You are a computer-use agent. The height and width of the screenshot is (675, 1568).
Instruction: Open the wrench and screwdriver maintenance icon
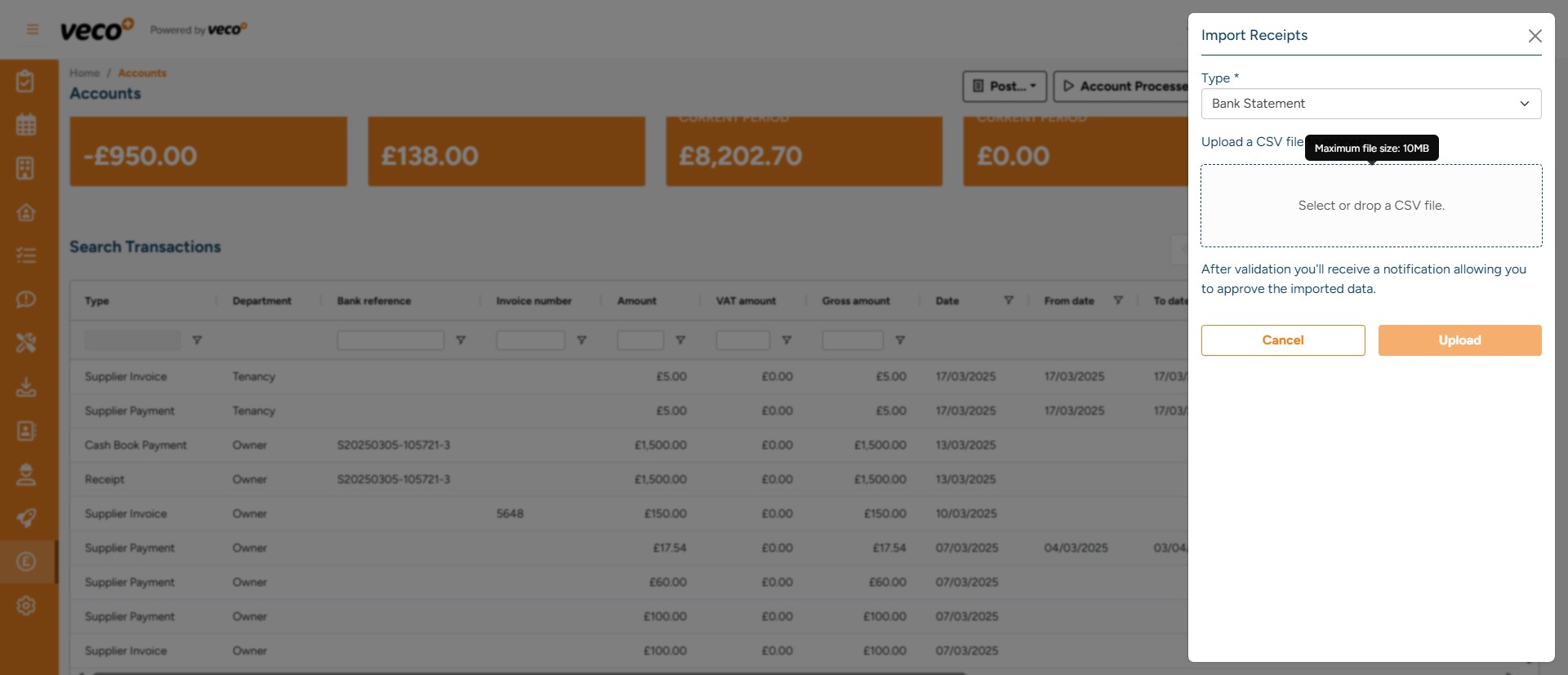click(26, 343)
